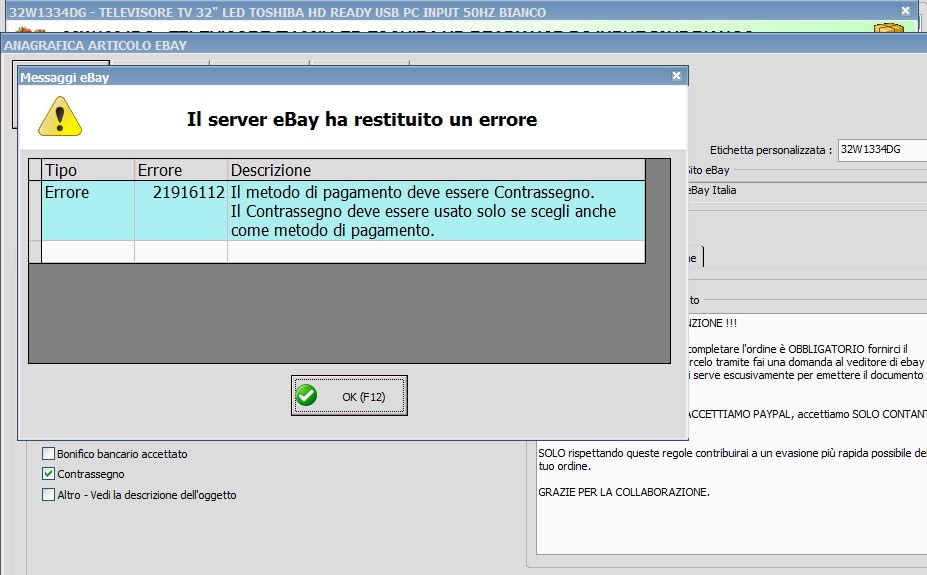Select the error code 21916112 cell
Screen dimensions: 927x575
coord(181,210)
